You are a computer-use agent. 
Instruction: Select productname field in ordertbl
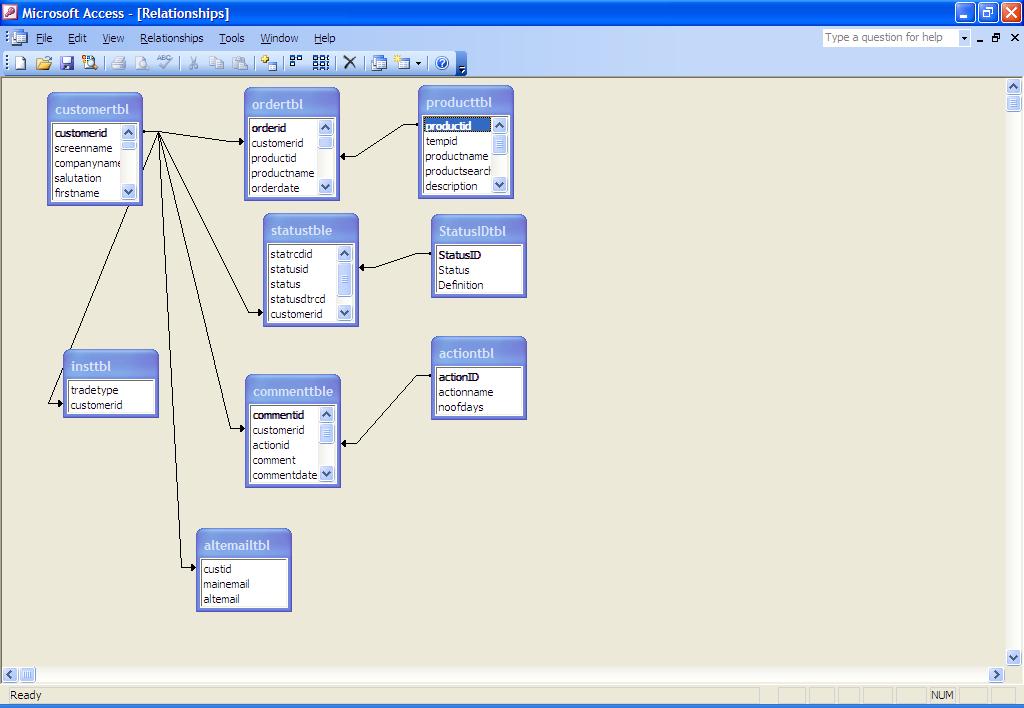[x=283, y=172]
